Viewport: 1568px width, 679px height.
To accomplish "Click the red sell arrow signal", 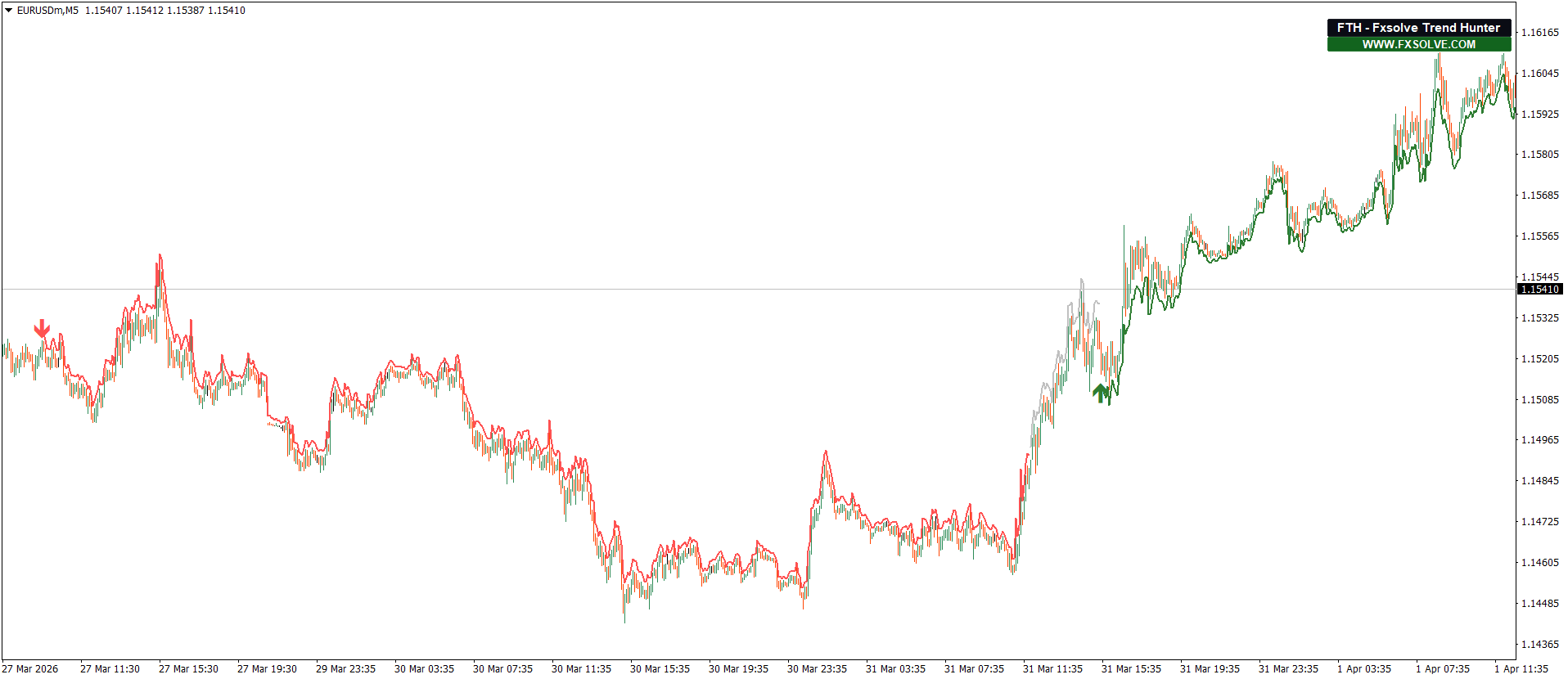I will [x=42, y=329].
